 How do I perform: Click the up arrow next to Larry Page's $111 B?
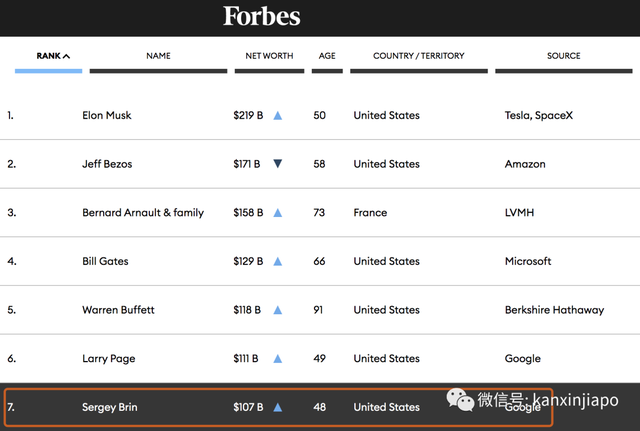tap(278, 359)
